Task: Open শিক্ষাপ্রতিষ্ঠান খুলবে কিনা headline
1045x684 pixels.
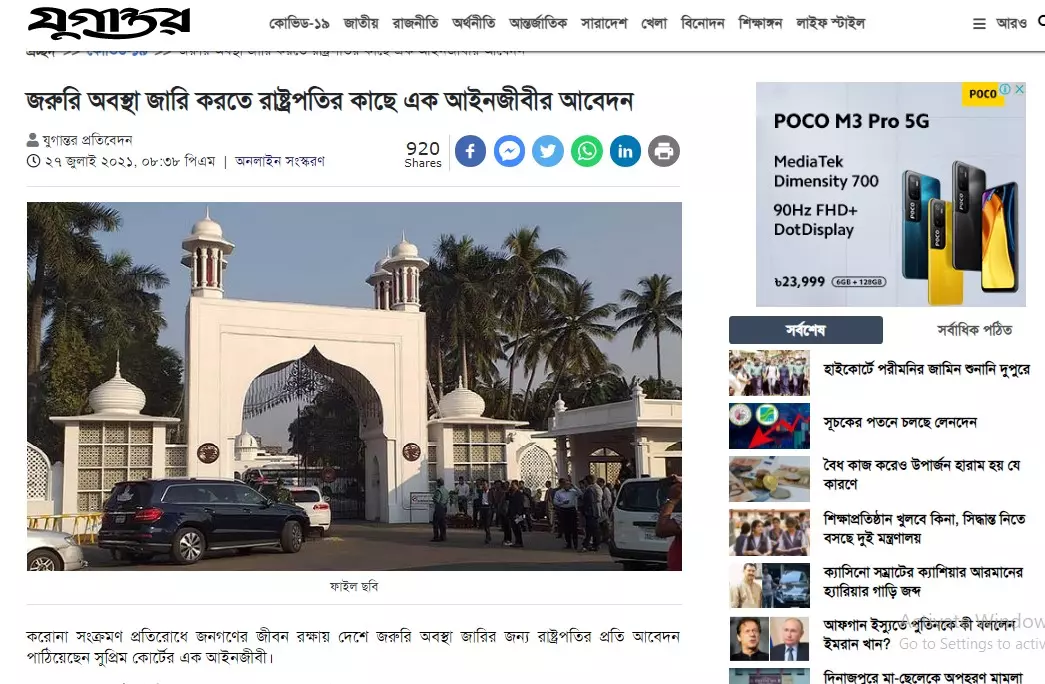Action: [924, 529]
